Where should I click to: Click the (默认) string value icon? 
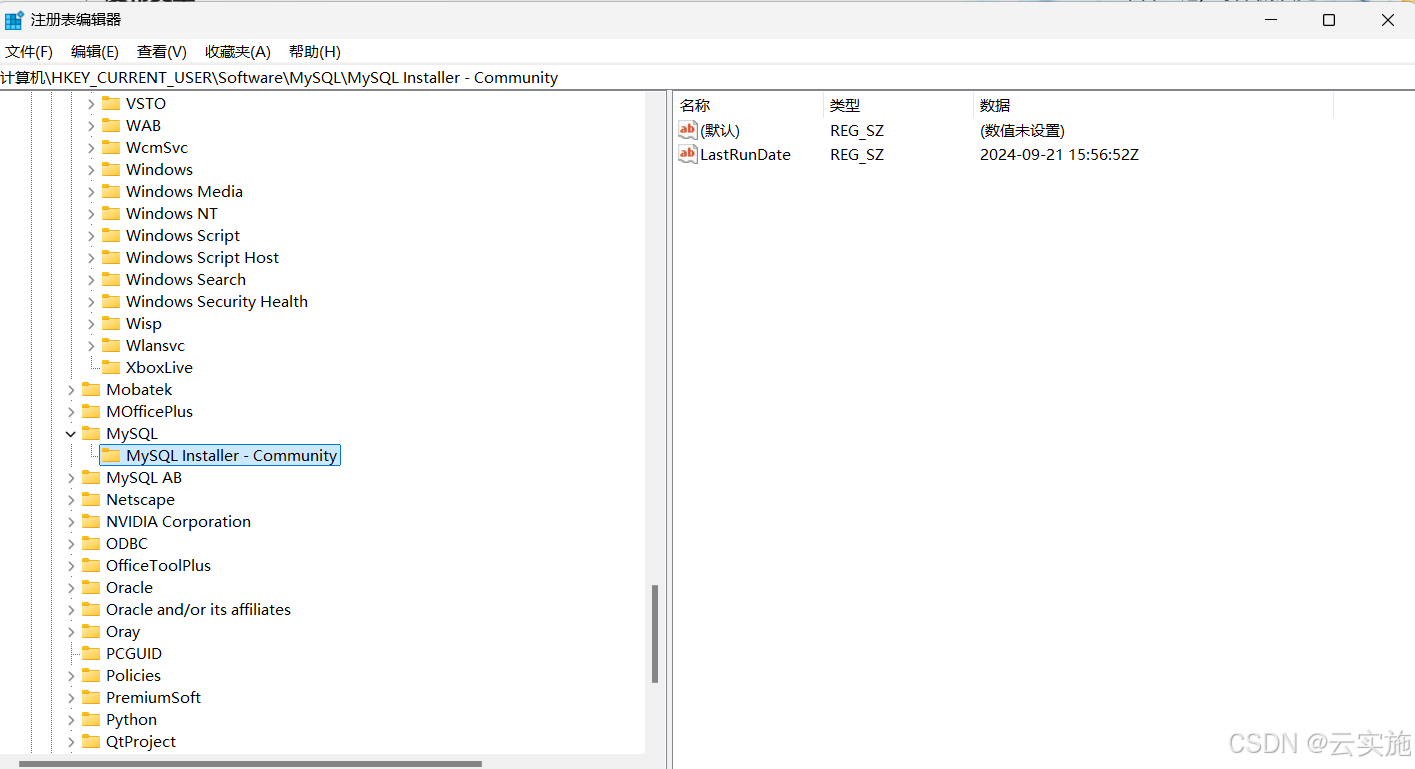pos(688,130)
